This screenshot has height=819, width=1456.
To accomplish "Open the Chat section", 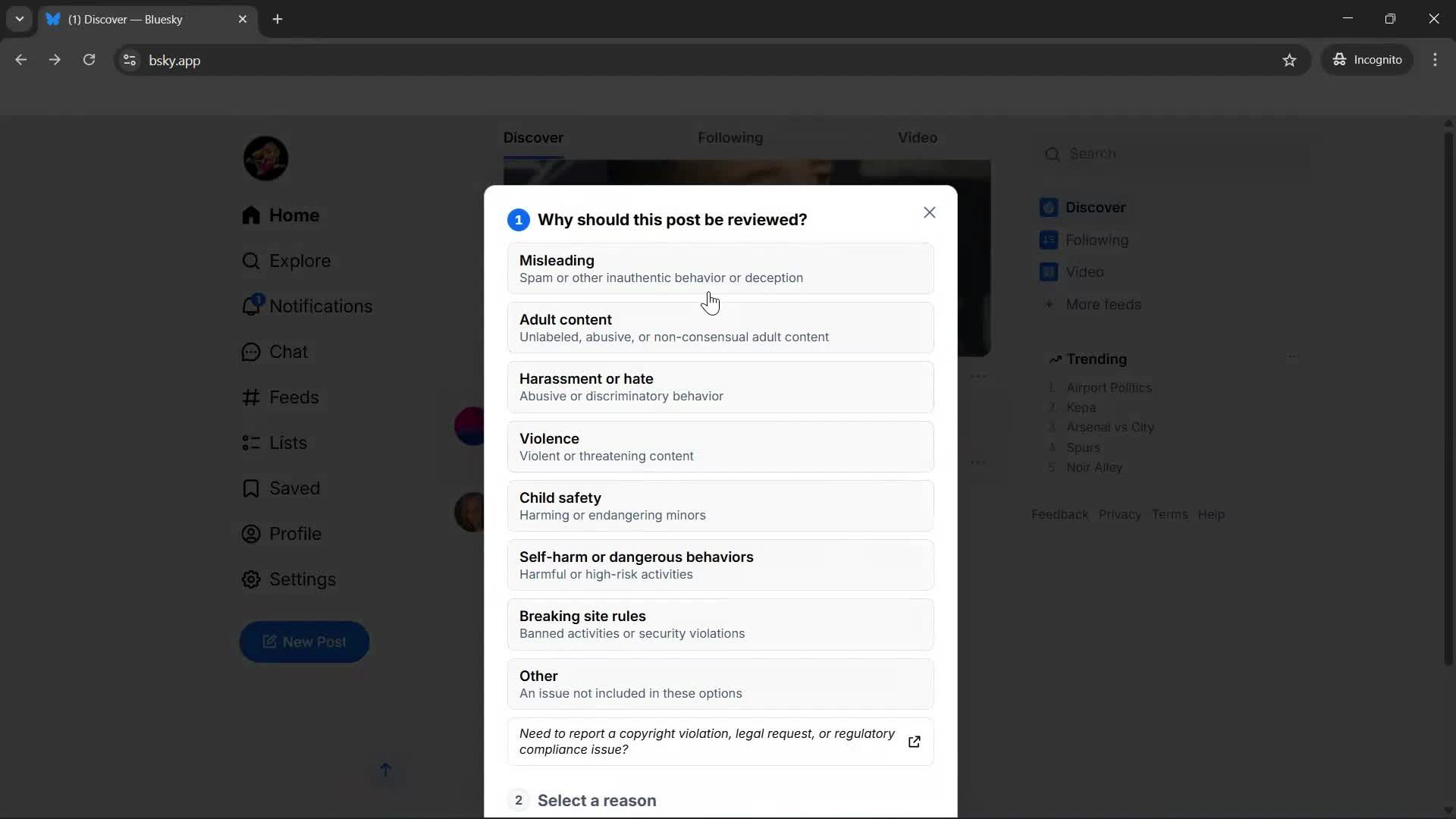I will (x=287, y=352).
